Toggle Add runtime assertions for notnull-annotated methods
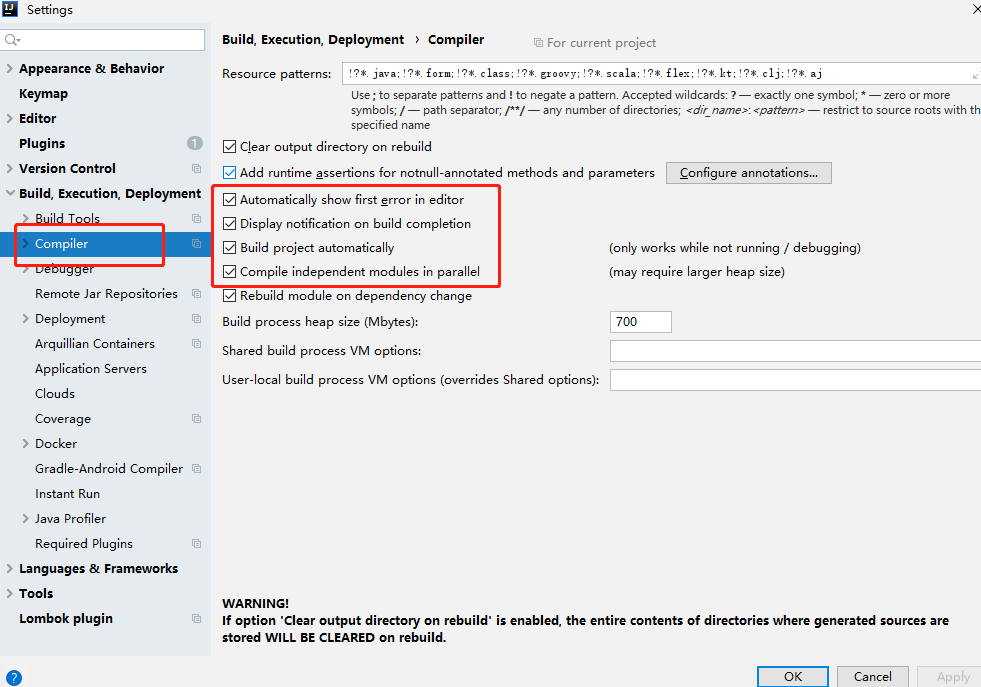The height and width of the screenshot is (687, 981). (230, 173)
